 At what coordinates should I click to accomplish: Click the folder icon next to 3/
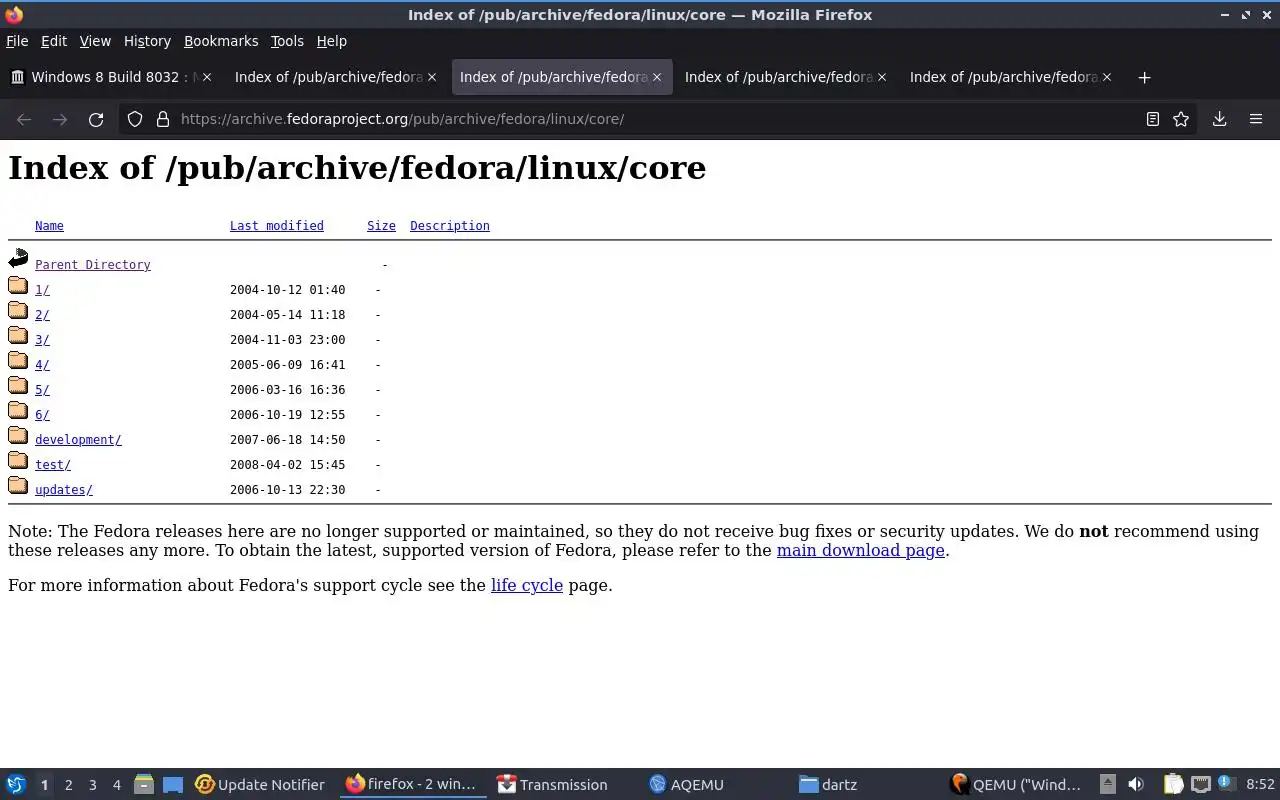click(x=18, y=336)
